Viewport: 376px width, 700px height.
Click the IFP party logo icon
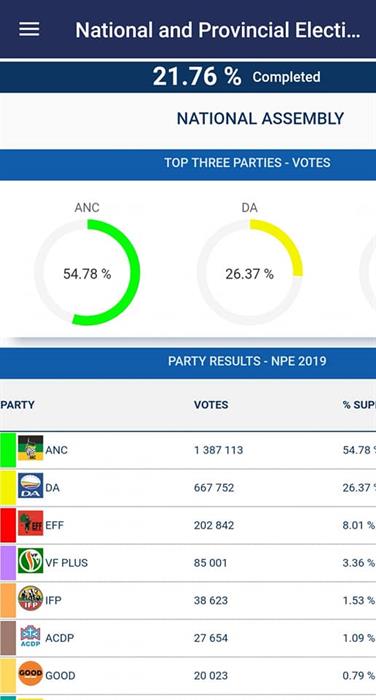tap(30, 599)
